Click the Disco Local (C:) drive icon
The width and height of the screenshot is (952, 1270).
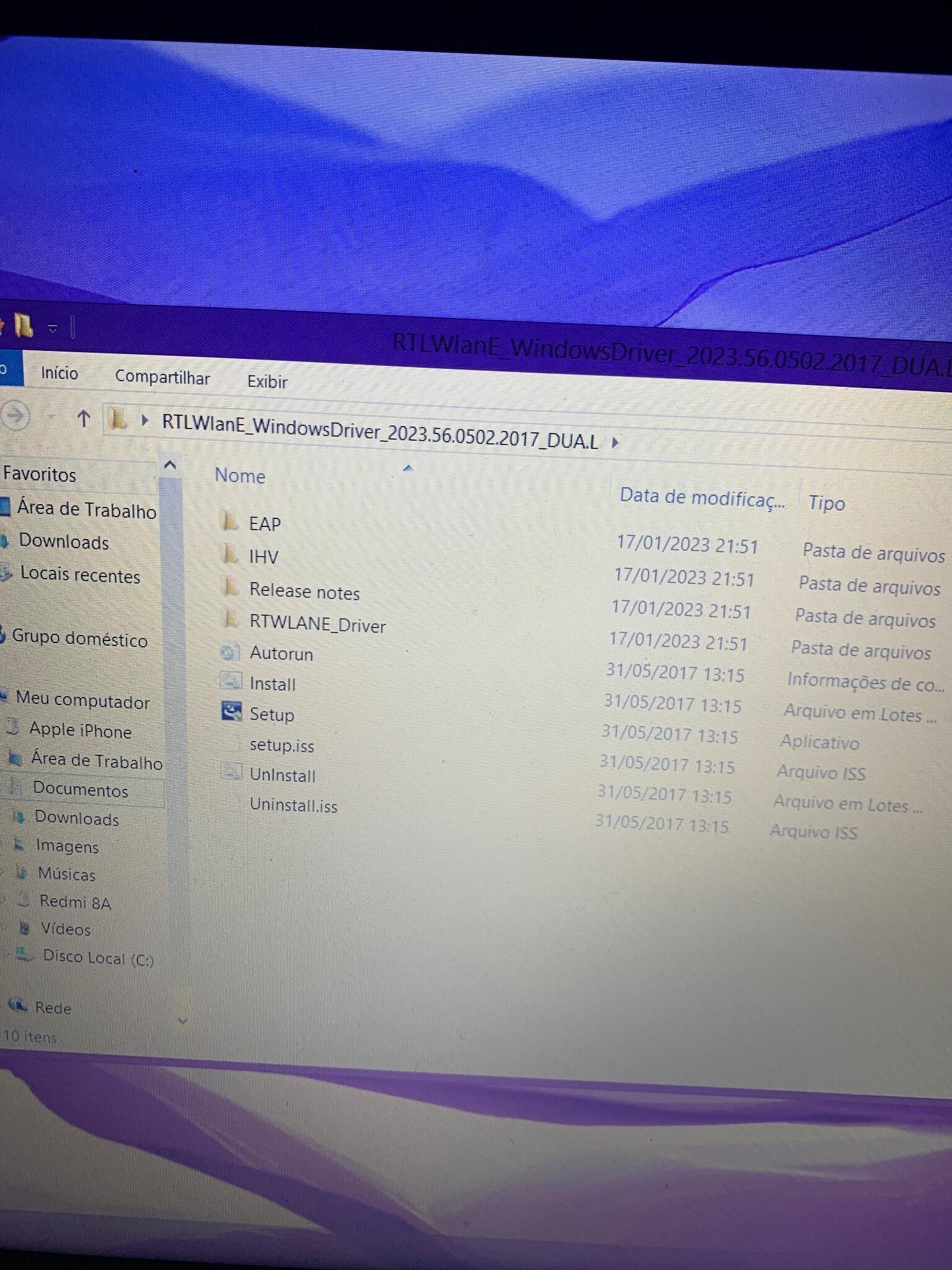25,954
